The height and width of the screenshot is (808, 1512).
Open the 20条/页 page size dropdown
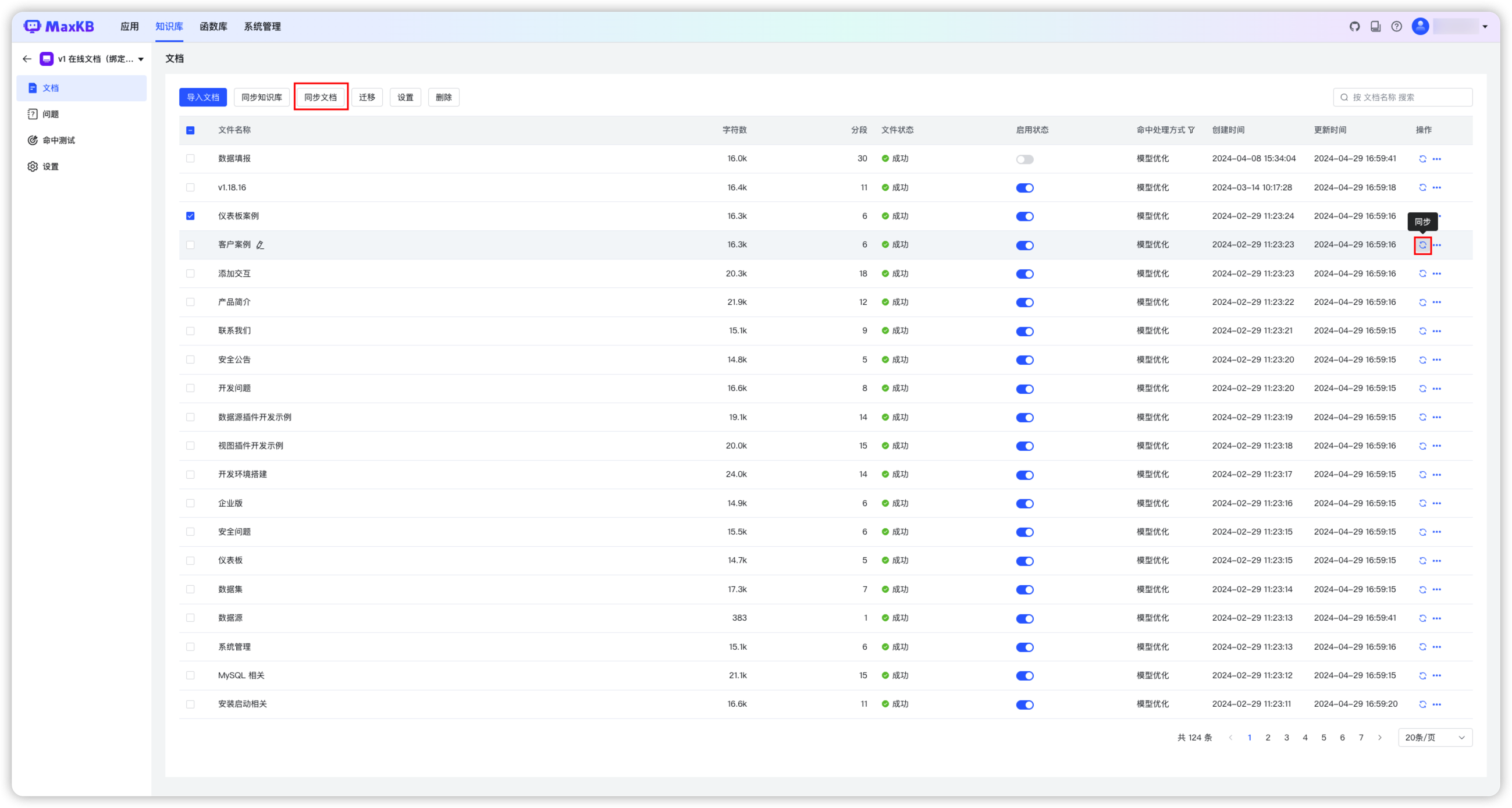[1435, 738]
